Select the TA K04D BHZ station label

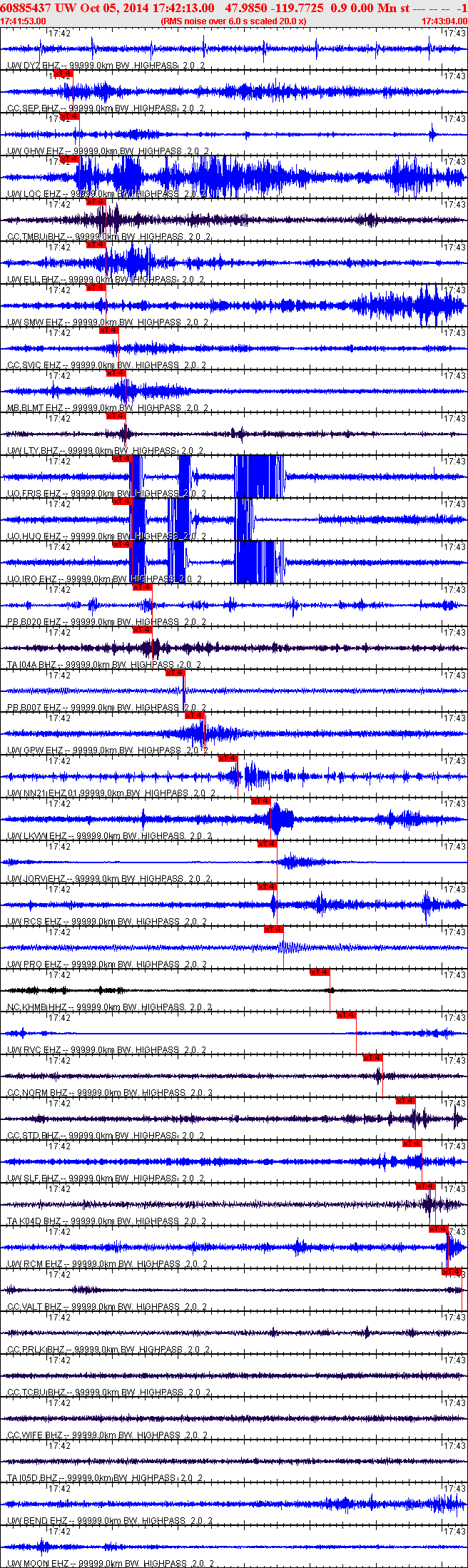tap(34, 1221)
